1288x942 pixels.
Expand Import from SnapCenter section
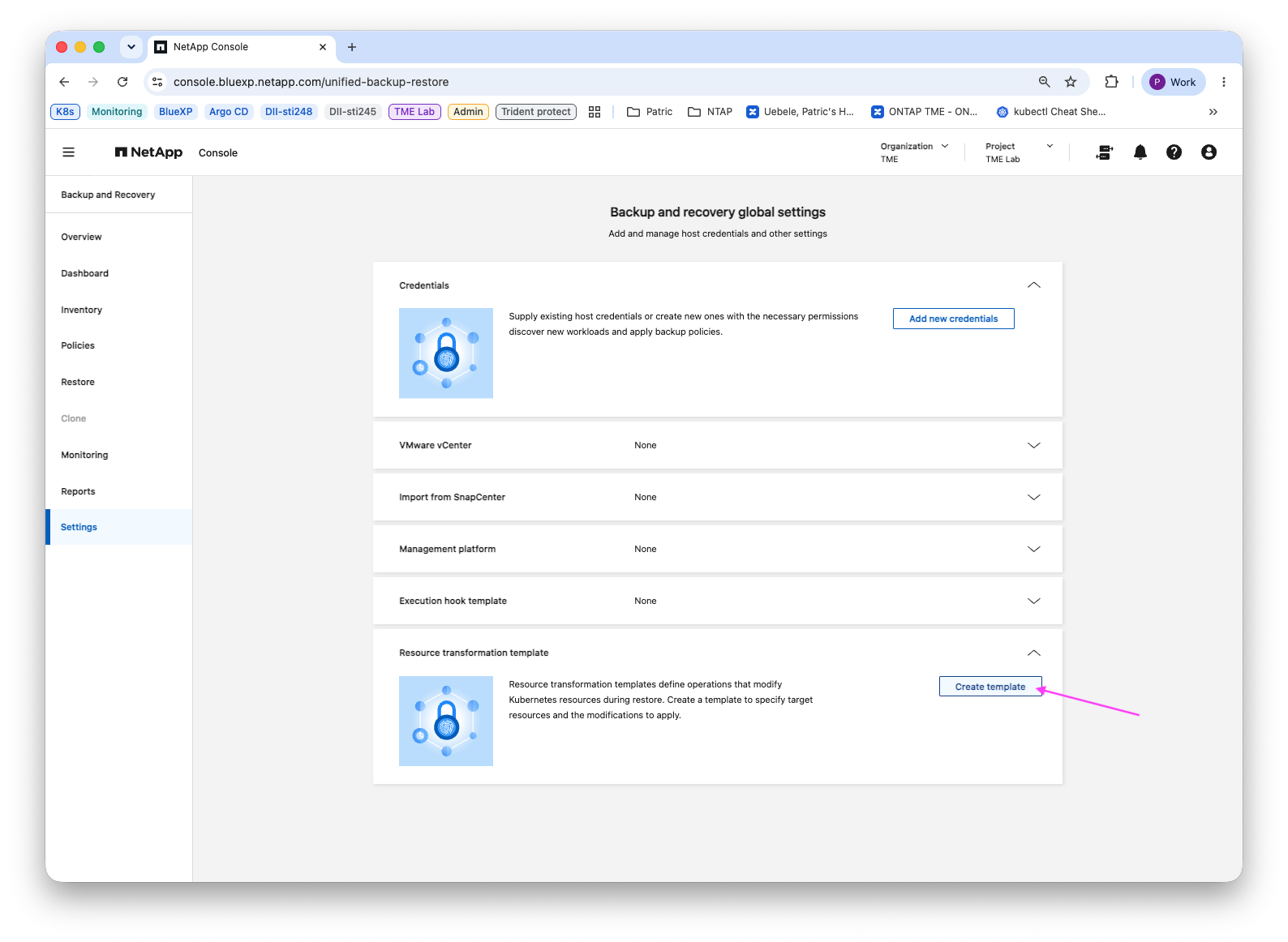pos(1034,497)
